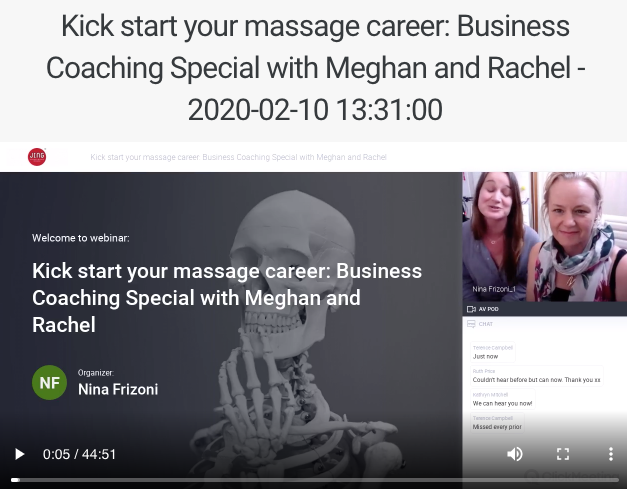Click the red JING logo
627x489 pixels.
(37, 157)
